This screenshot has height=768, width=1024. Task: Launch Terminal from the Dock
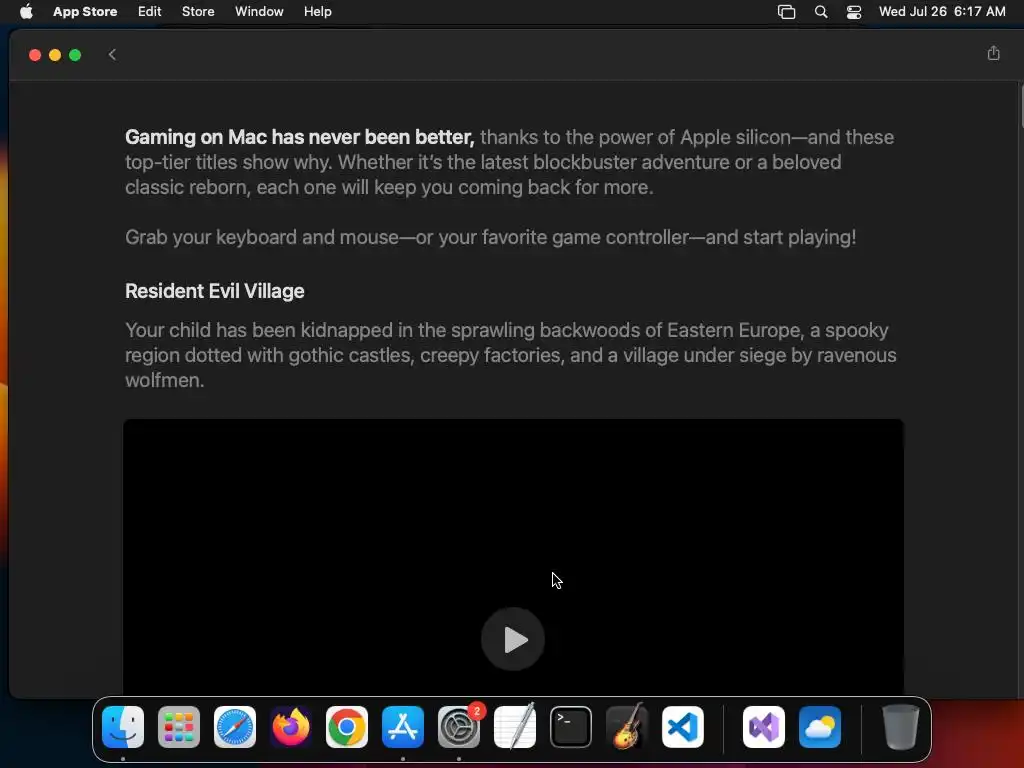tap(571, 727)
